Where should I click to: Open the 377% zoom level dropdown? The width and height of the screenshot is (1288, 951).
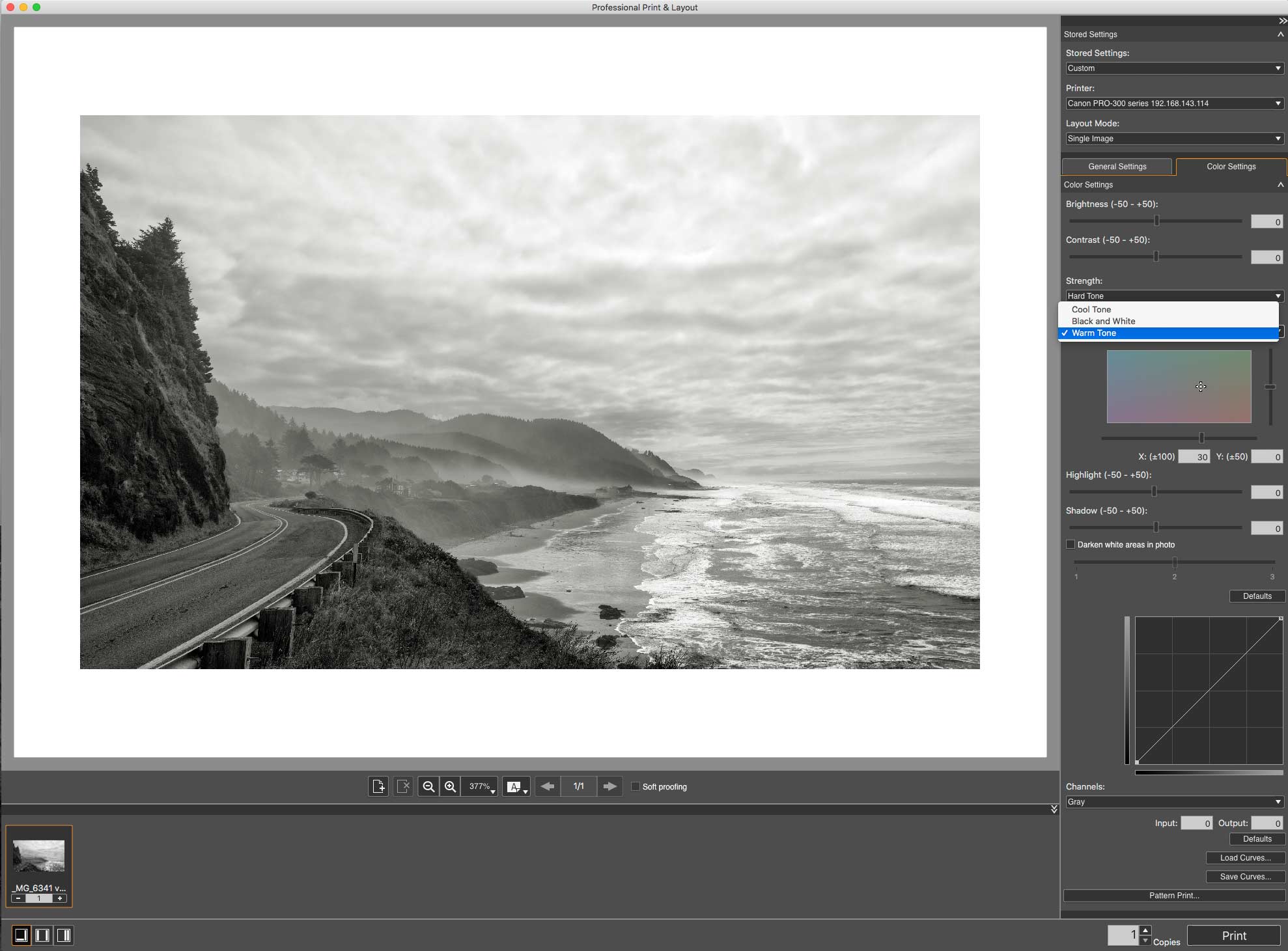pos(479,786)
